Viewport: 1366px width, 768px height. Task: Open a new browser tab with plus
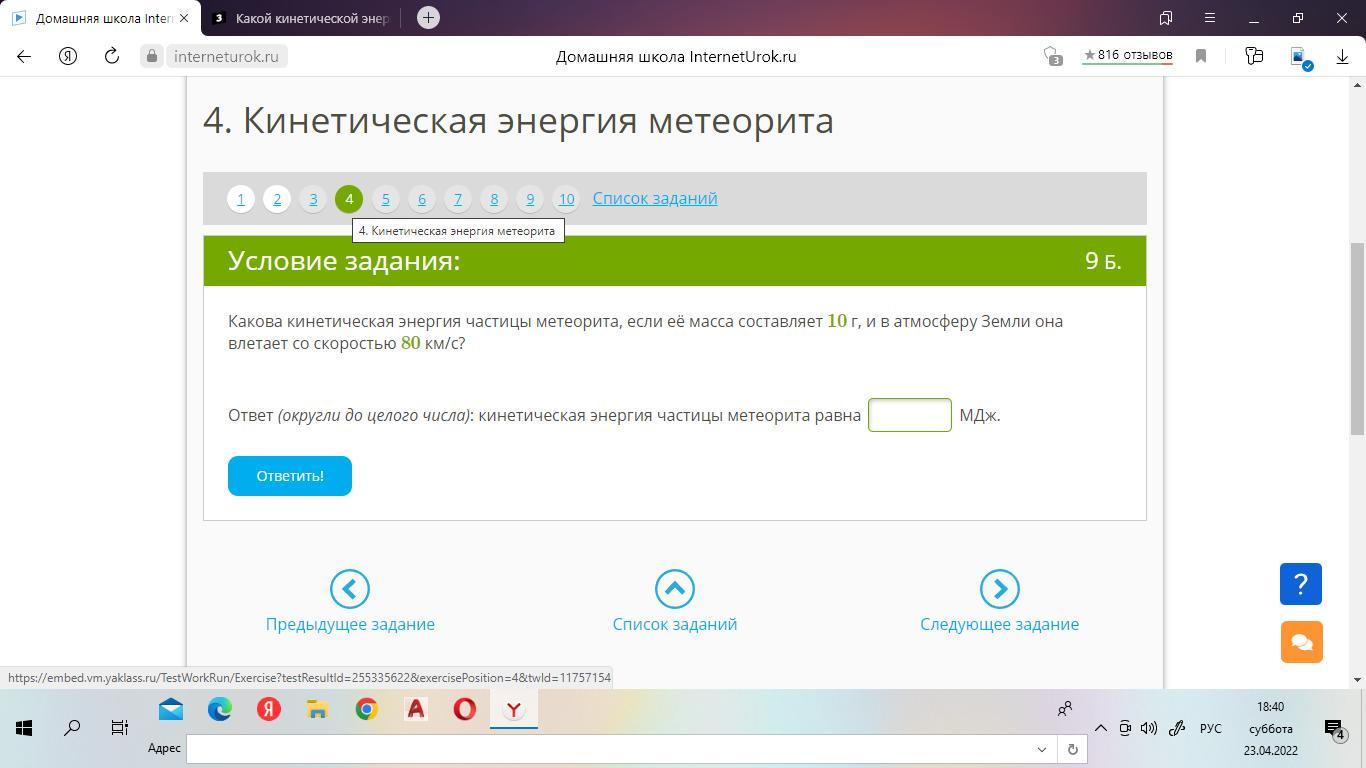coord(428,18)
